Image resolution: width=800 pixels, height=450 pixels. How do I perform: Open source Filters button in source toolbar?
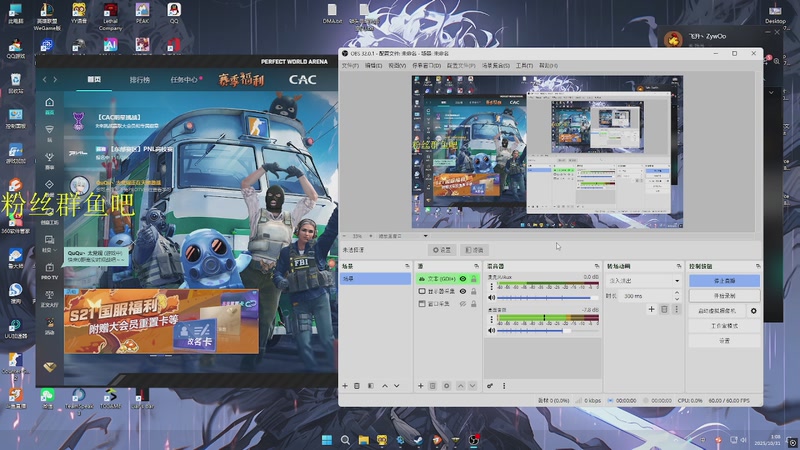(474, 250)
